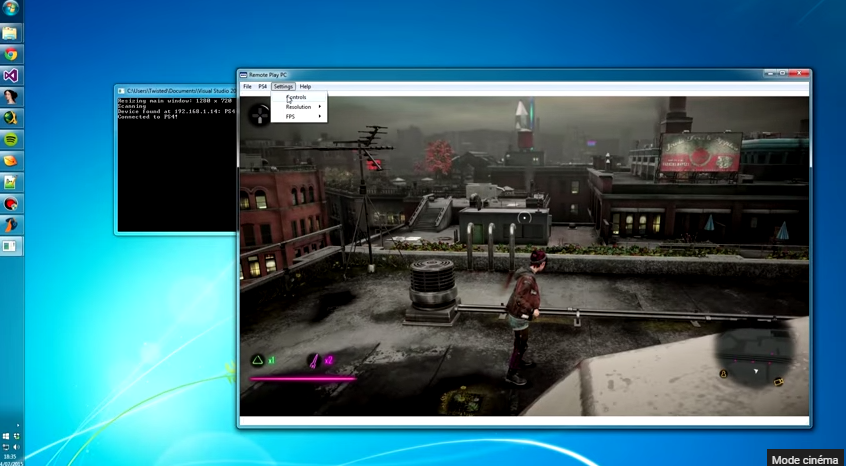Open Spotify from the taskbar
The height and width of the screenshot is (466, 846).
click(11, 139)
